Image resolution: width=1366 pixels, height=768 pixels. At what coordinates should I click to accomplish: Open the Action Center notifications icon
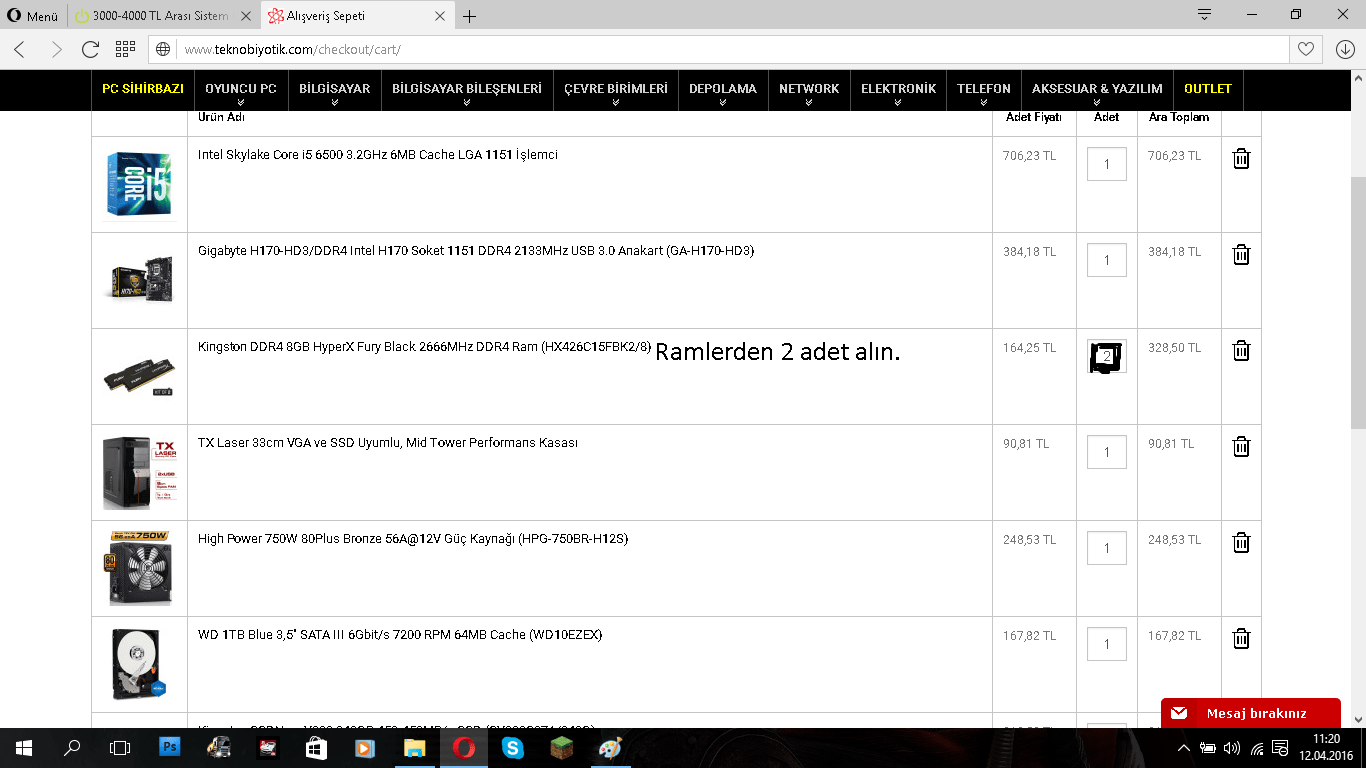pyautogui.click(x=1282, y=748)
